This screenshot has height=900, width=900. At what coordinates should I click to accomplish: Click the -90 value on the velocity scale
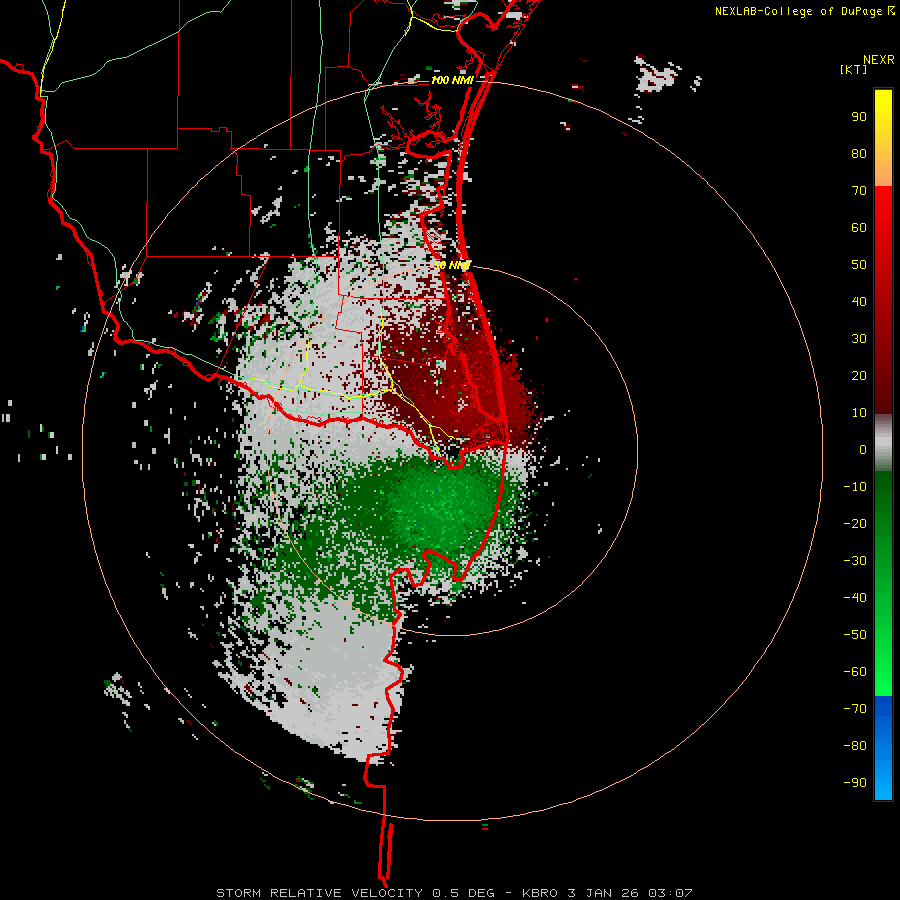(x=855, y=782)
